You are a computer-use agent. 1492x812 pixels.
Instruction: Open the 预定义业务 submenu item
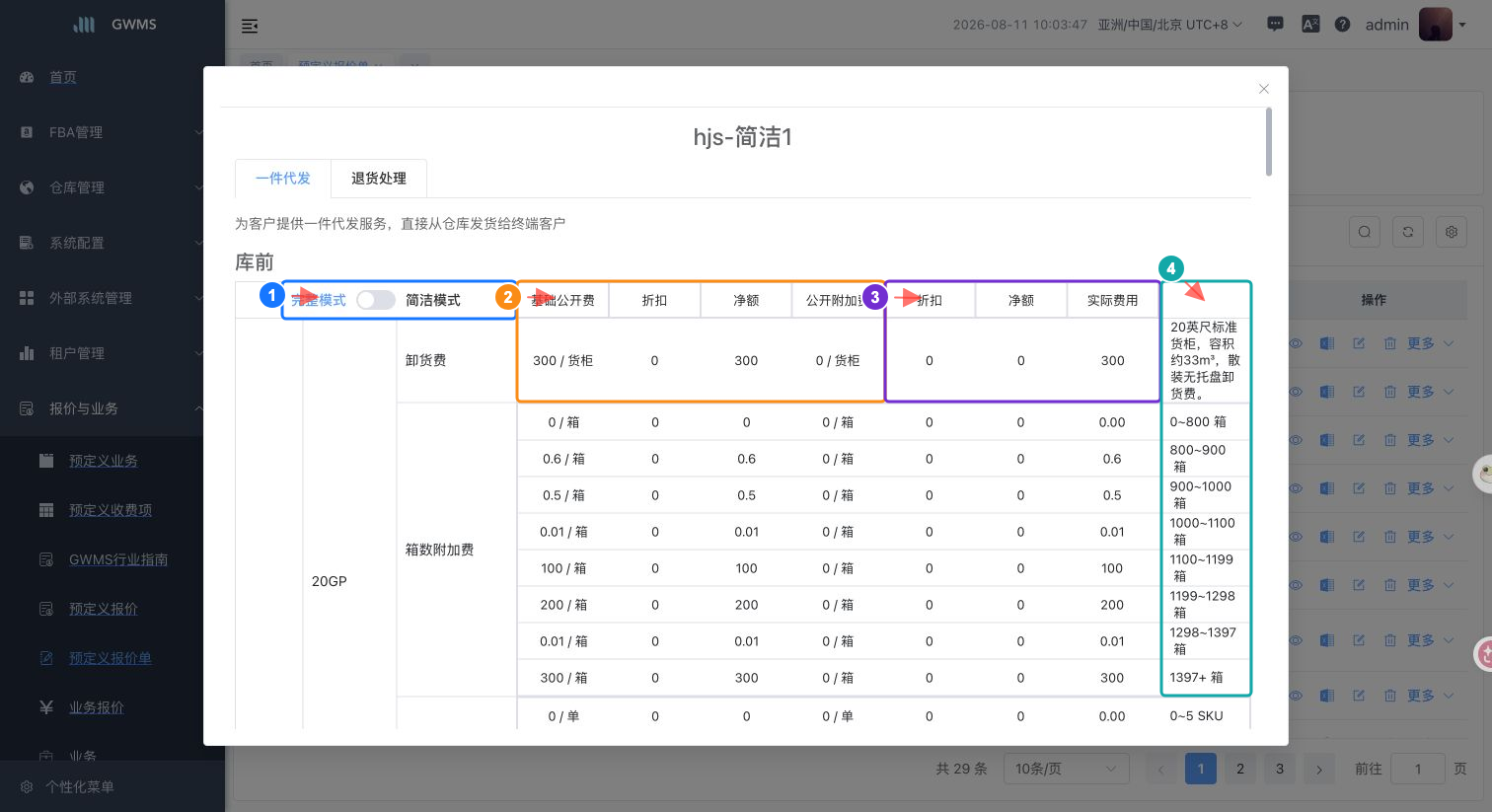point(104,461)
